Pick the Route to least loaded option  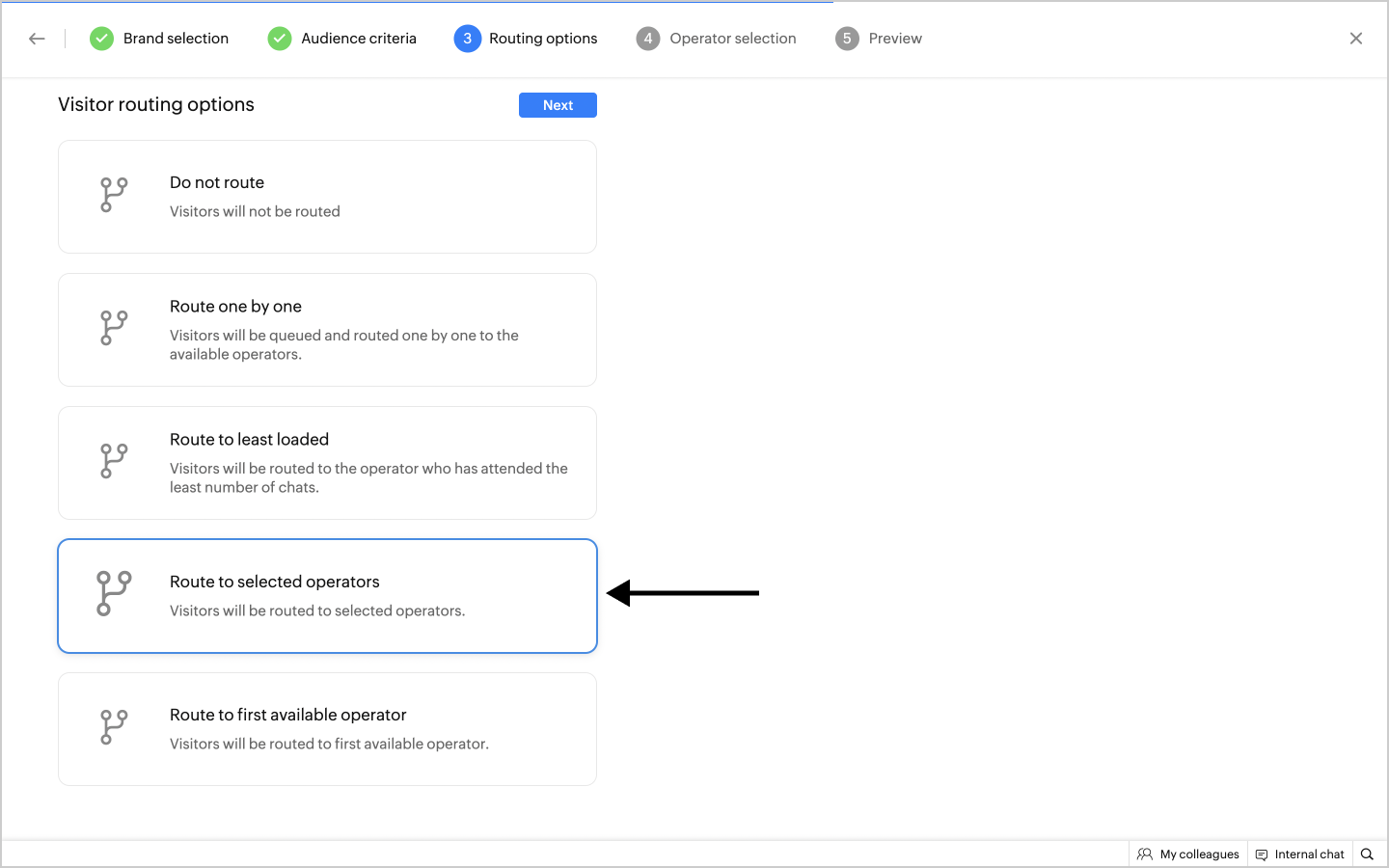[327, 463]
